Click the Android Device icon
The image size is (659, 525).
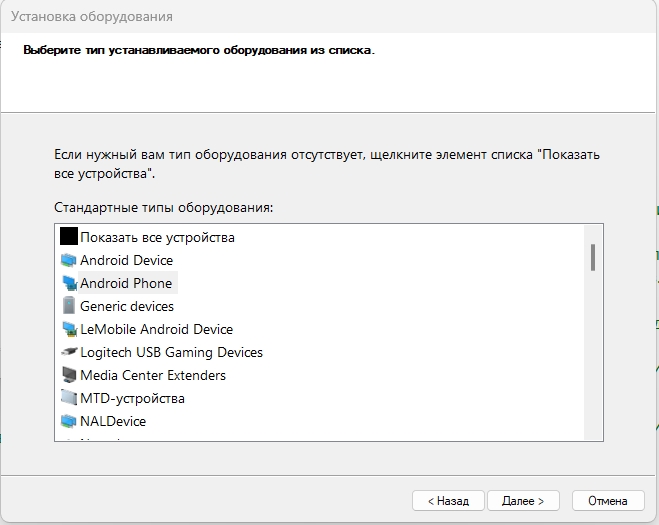click(69, 260)
